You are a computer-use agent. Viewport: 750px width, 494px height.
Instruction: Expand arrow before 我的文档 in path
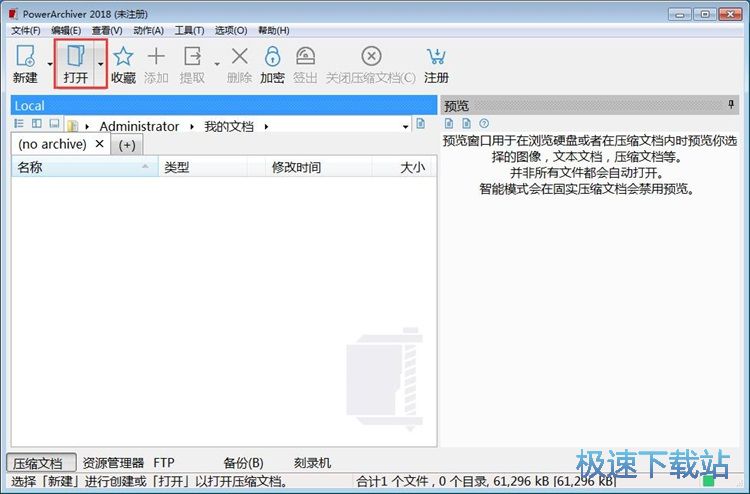pyautogui.click(x=192, y=127)
